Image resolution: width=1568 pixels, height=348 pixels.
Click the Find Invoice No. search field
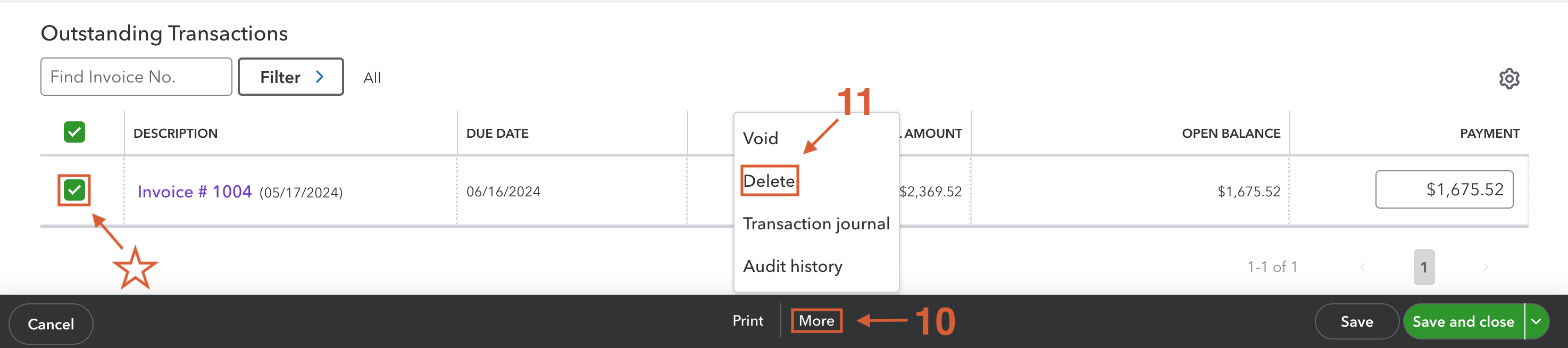tap(135, 76)
